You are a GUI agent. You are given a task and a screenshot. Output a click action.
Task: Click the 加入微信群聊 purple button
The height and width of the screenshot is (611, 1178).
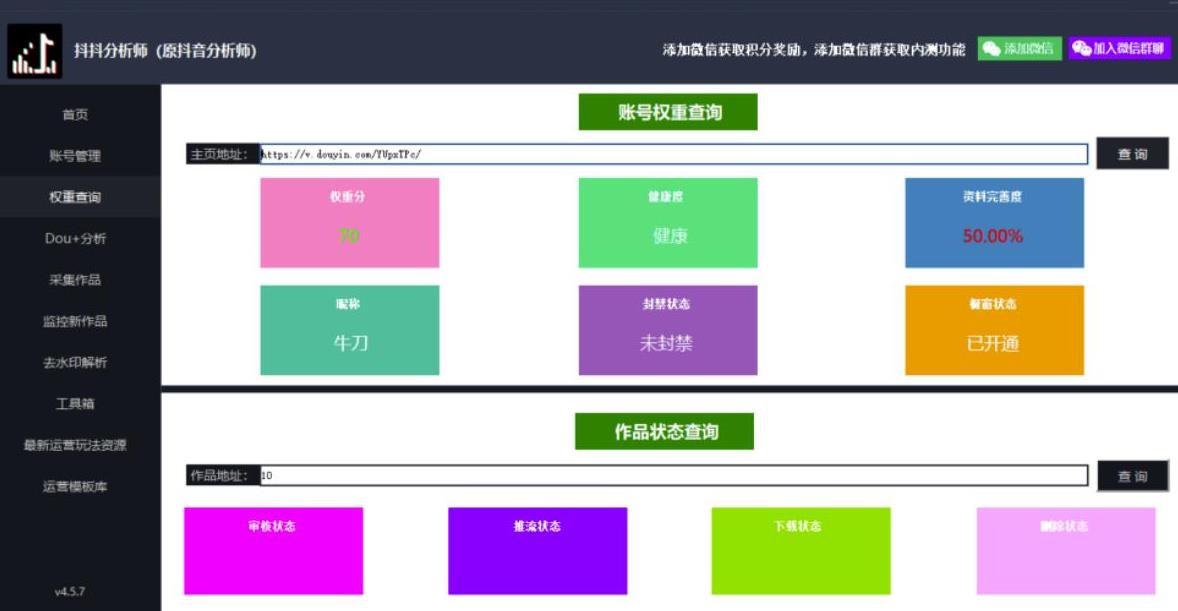point(1119,49)
